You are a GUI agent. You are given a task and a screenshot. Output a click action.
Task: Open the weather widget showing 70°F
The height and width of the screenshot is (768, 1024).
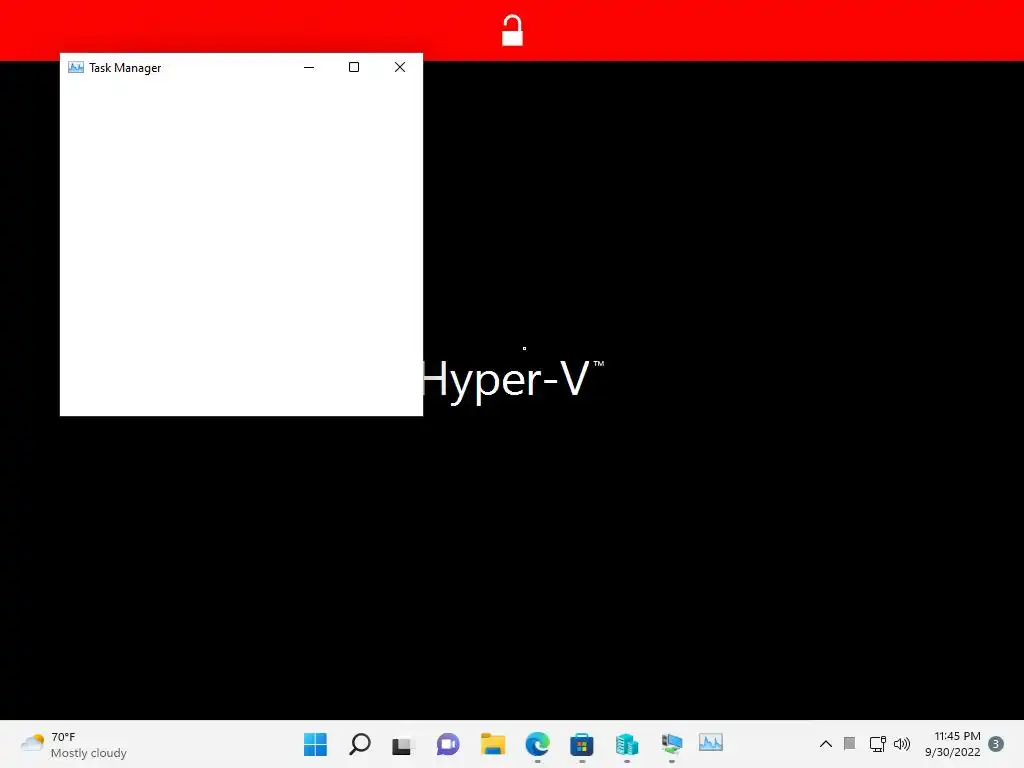pyautogui.click(x=74, y=744)
